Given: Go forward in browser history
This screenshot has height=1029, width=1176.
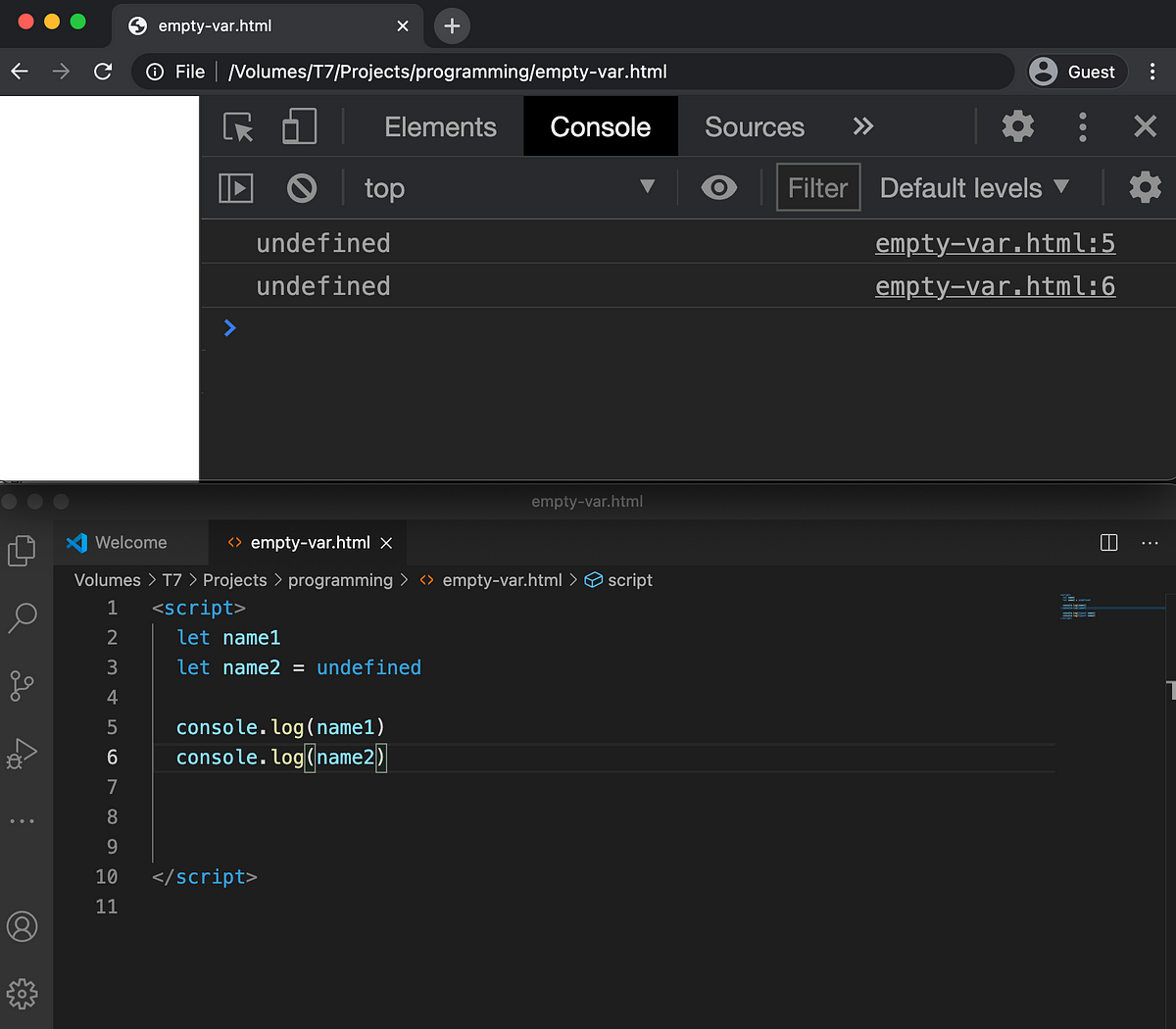Looking at the screenshot, I should pyautogui.click(x=61, y=72).
